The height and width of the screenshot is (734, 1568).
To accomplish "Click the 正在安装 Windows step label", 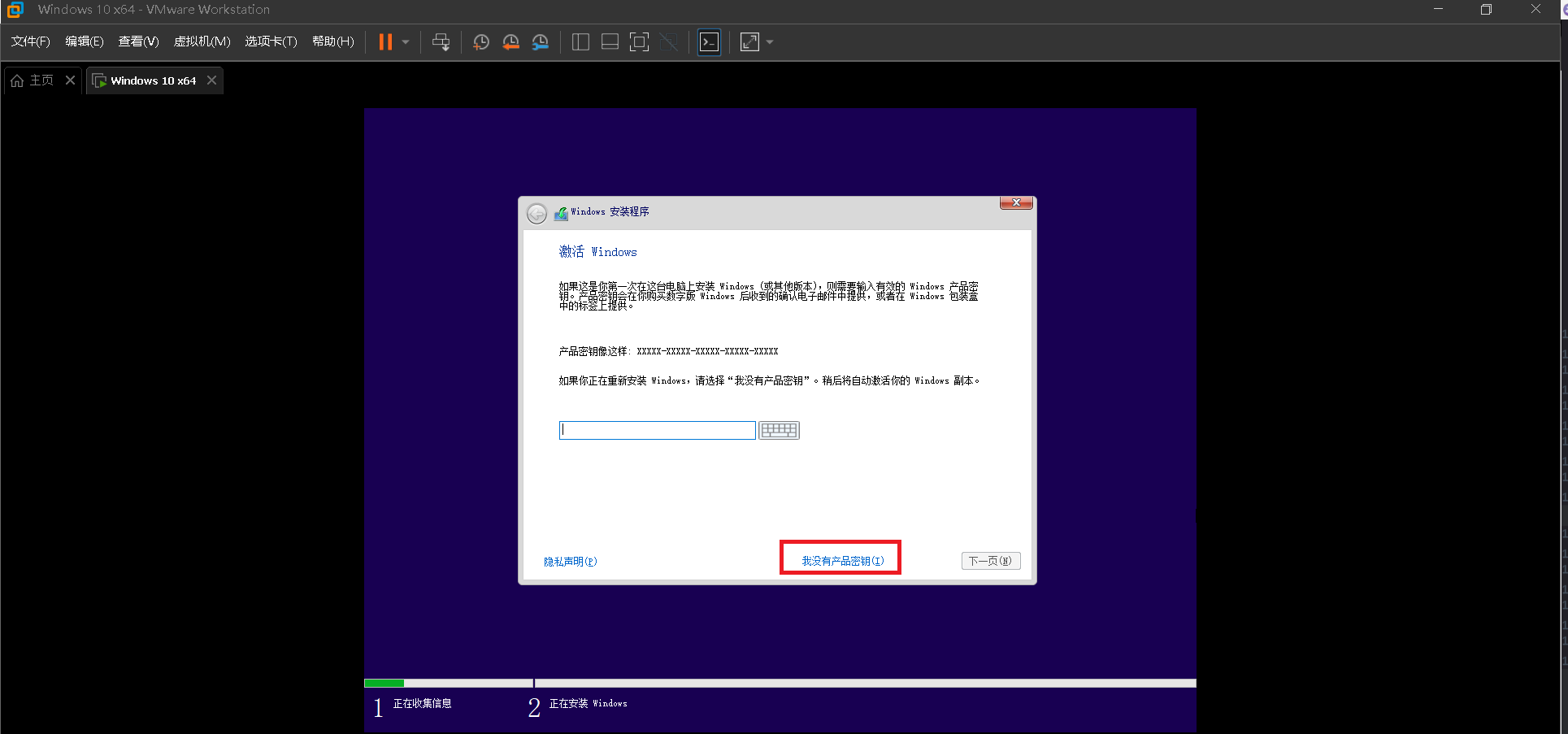I will (588, 704).
